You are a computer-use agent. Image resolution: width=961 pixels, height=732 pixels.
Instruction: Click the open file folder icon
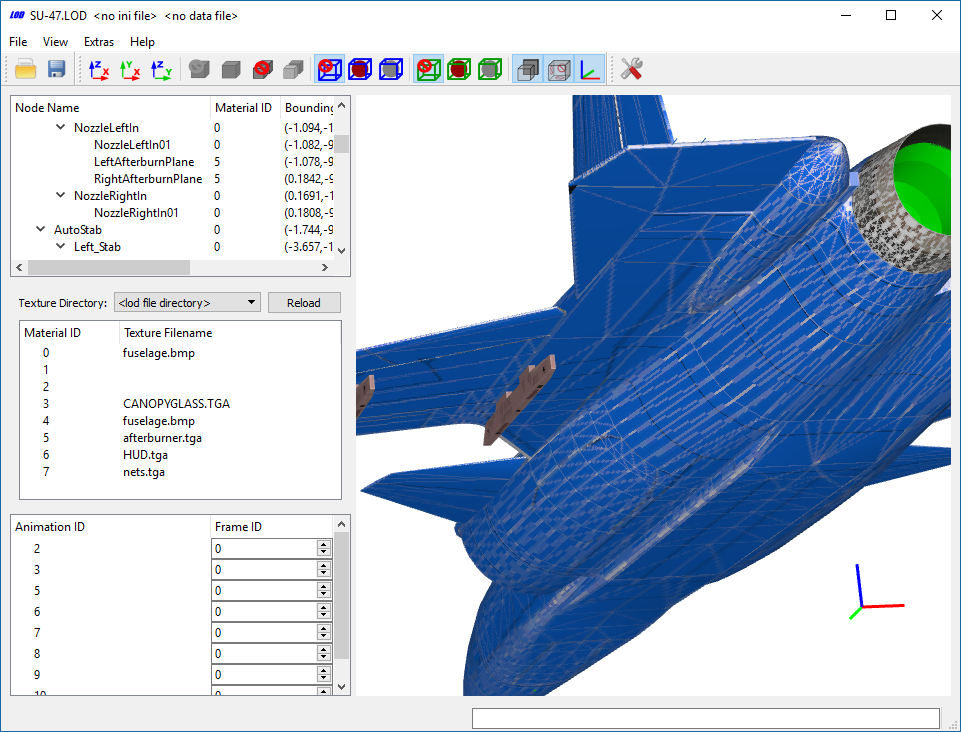click(x=25, y=69)
